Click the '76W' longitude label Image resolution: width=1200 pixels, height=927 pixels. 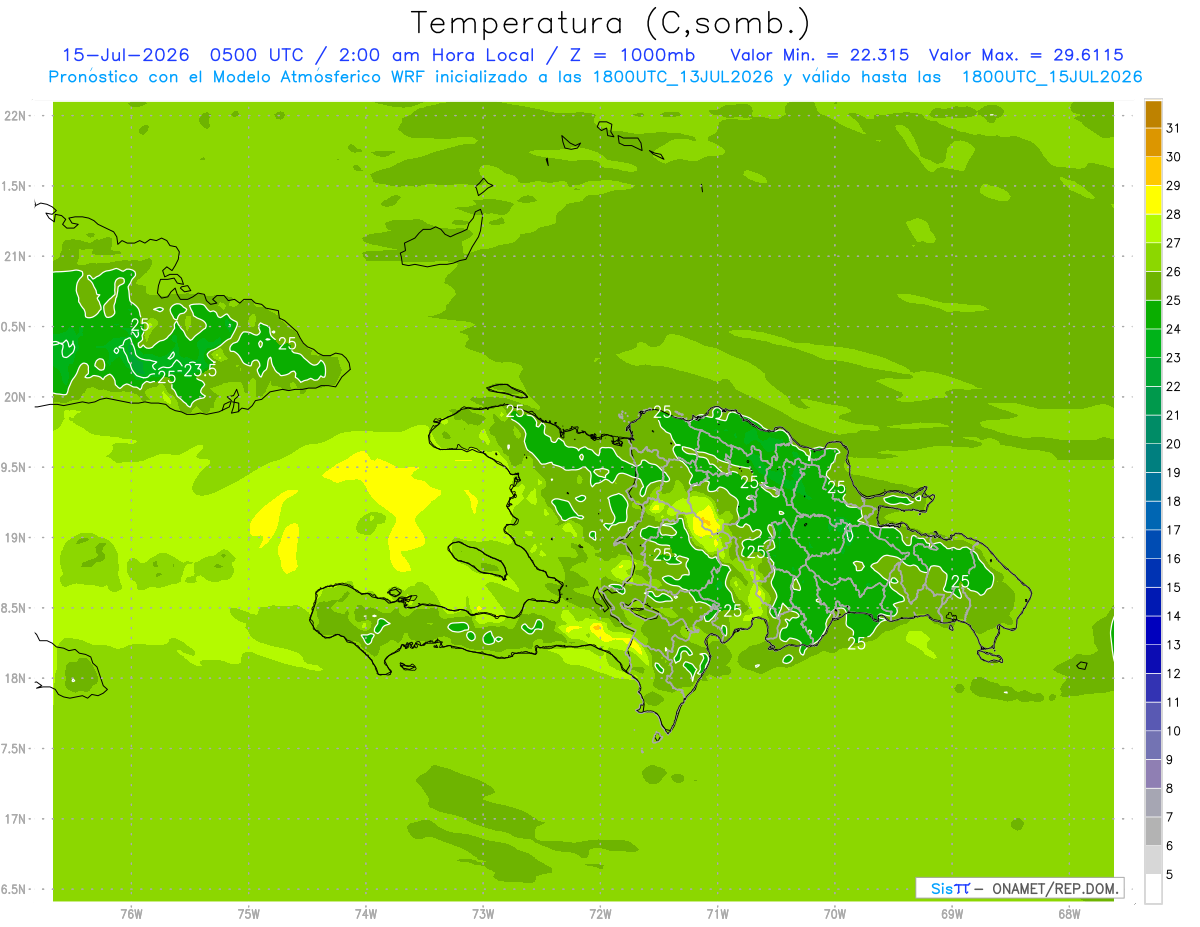pyautogui.click(x=131, y=914)
